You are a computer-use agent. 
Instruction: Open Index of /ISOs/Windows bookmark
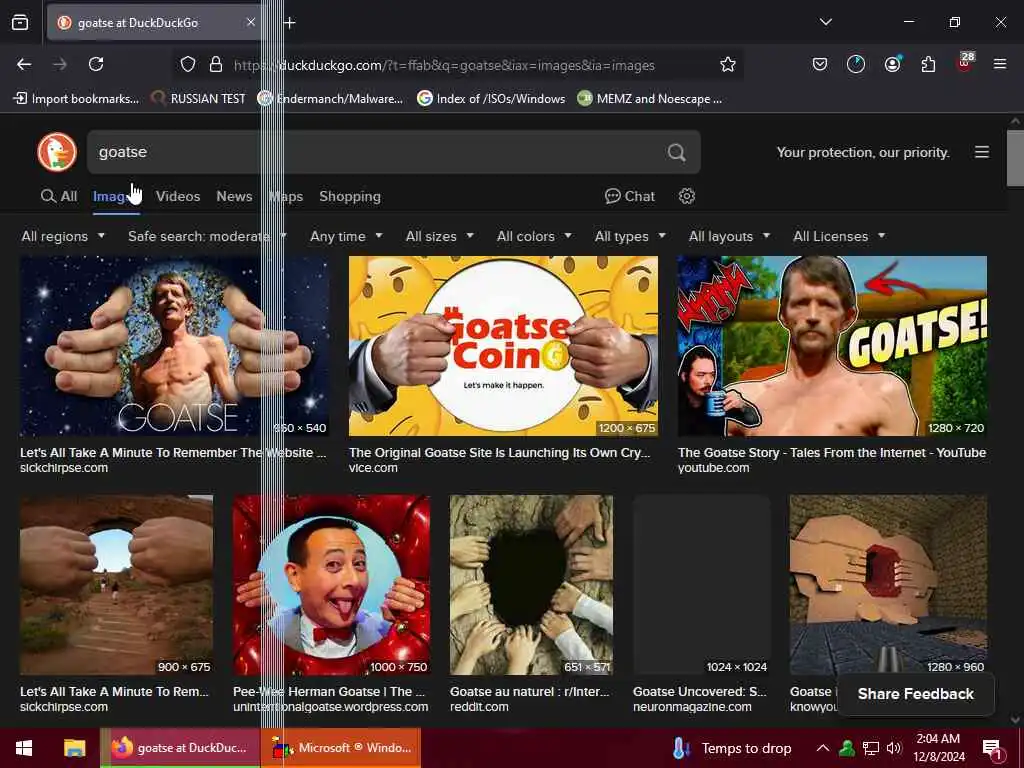click(x=491, y=99)
